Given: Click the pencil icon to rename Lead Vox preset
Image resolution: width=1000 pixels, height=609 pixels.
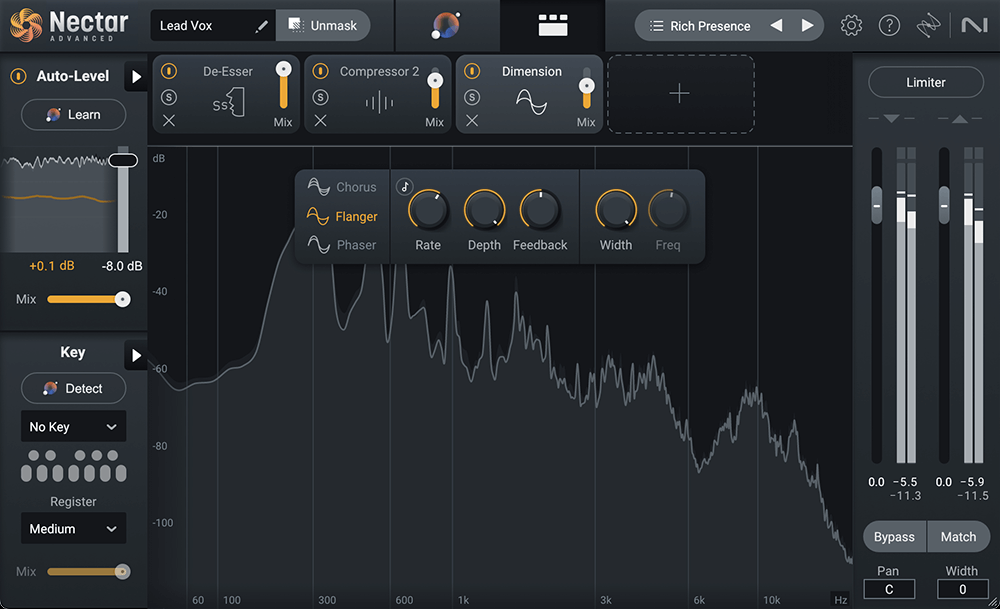Looking at the screenshot, I should coord(263,24).
